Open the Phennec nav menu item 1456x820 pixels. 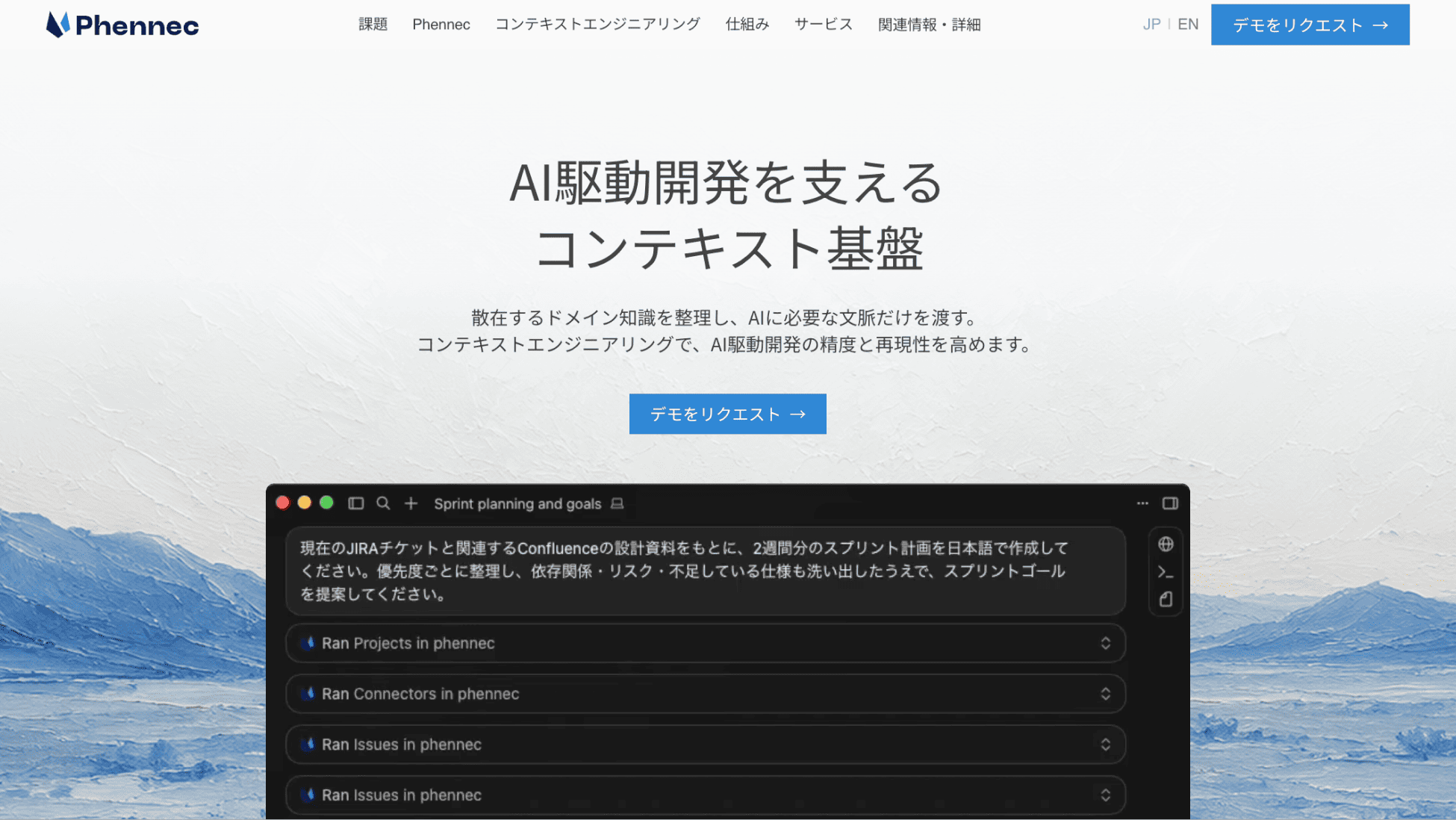tap(441, 25)
